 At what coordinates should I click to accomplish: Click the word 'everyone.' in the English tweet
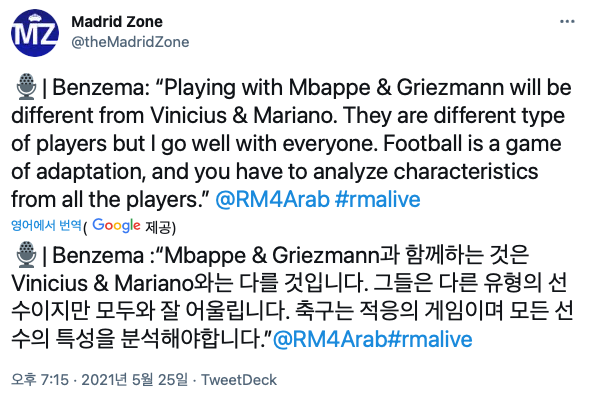(330, 145)
